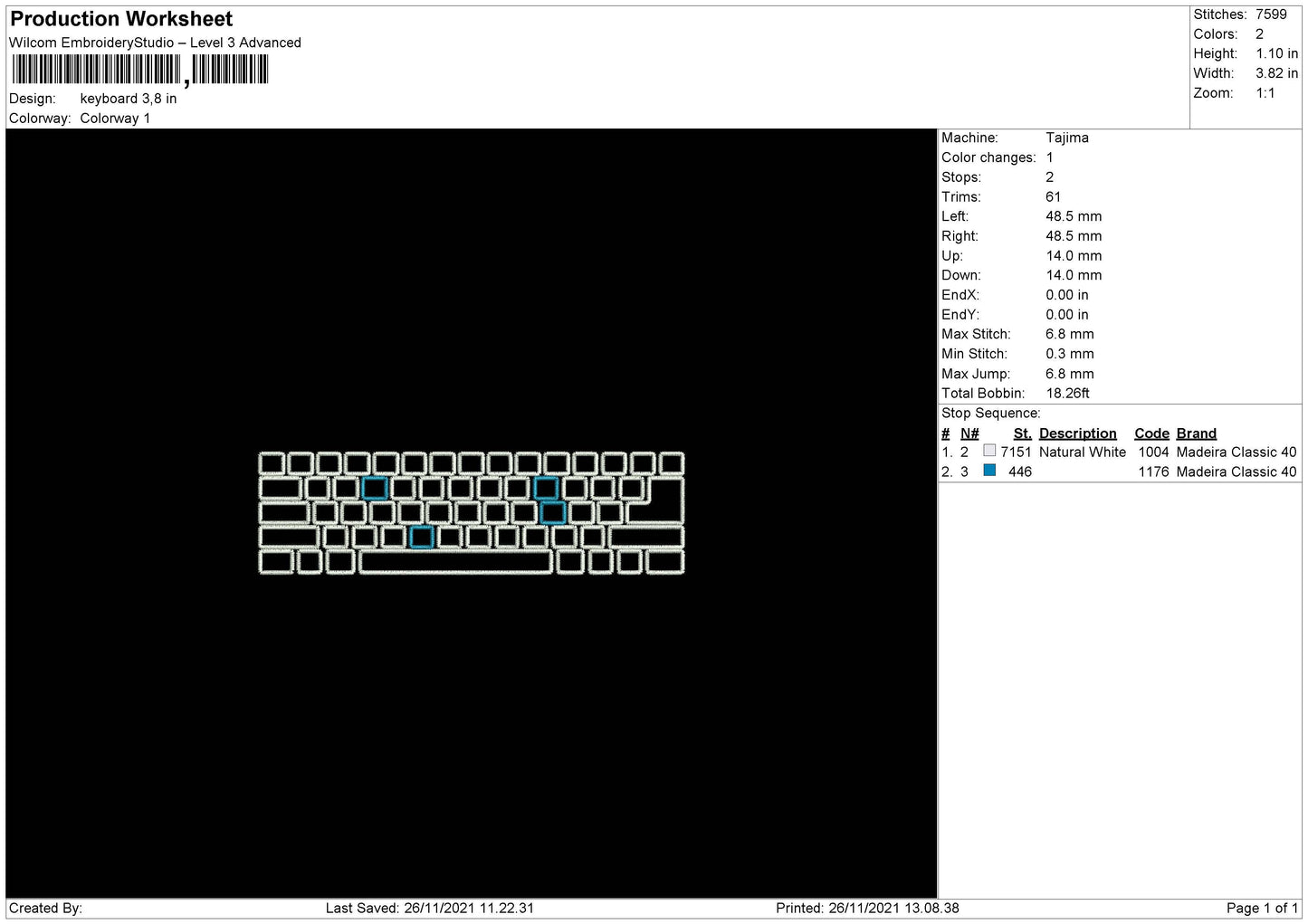Click 'Wilcom EmbroideryStudio – Level 3 Advanced' text
This screenshot has height=924, width=1308.
pos(155,43)
